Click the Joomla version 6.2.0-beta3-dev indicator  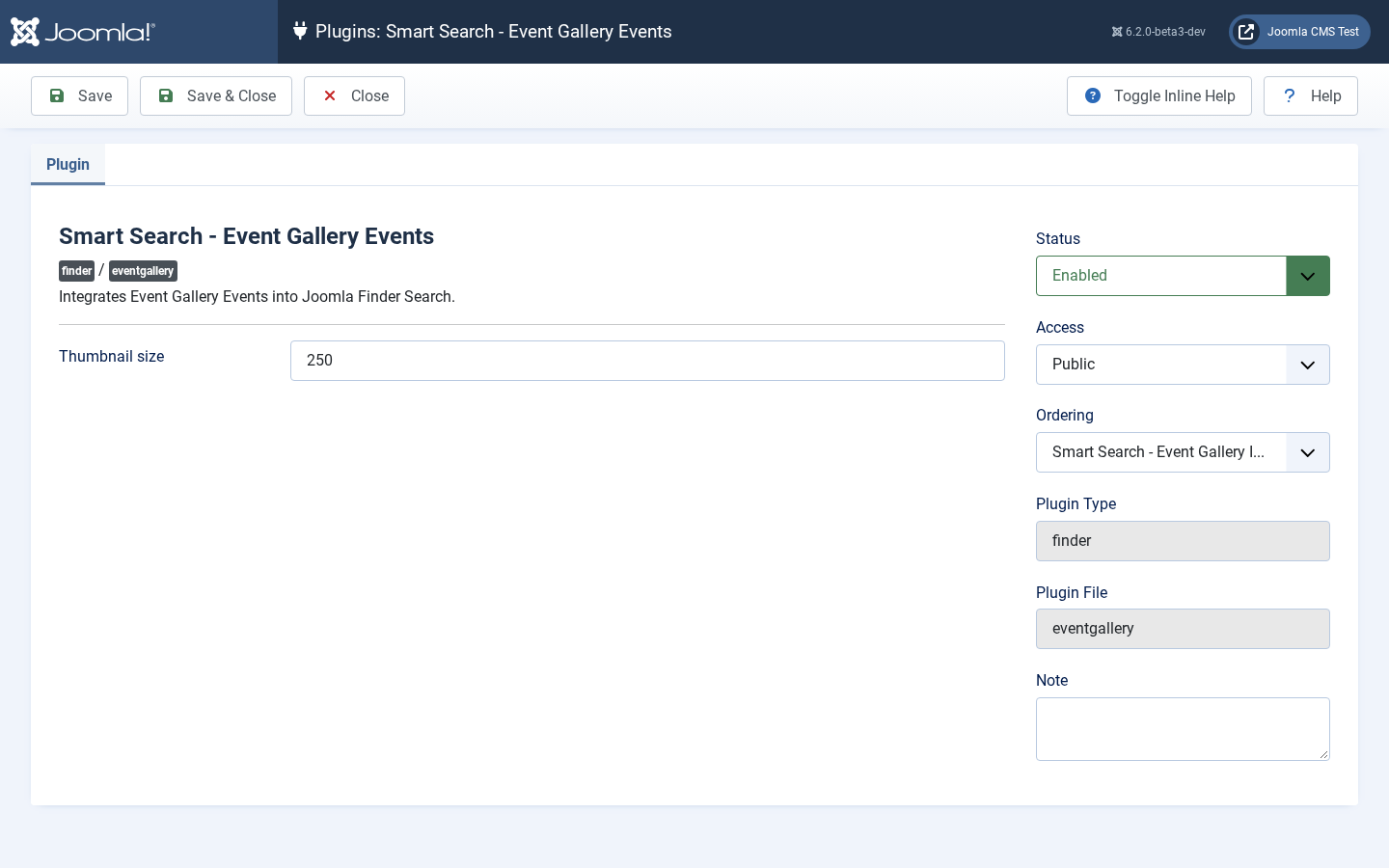pyautogui.click(x=1158, y=32)
